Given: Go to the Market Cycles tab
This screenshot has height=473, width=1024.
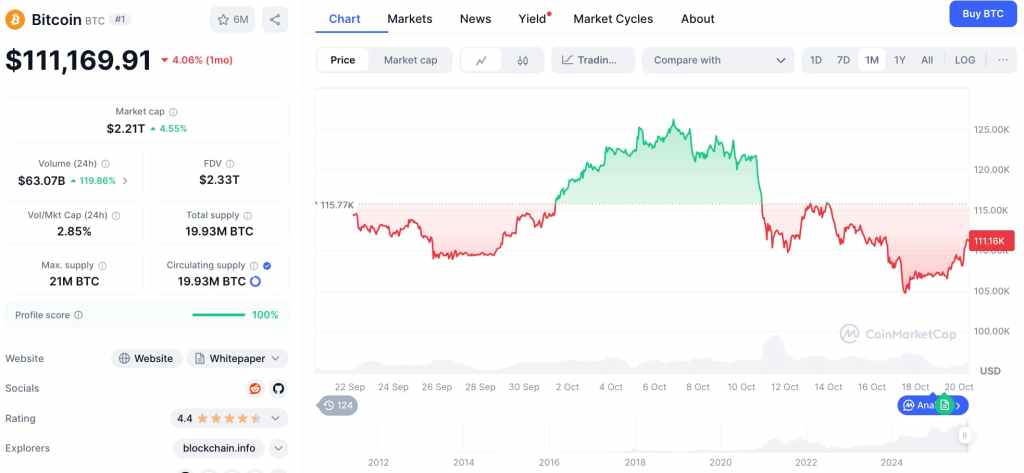Looking at the screenshot, I should click(613, 19).
